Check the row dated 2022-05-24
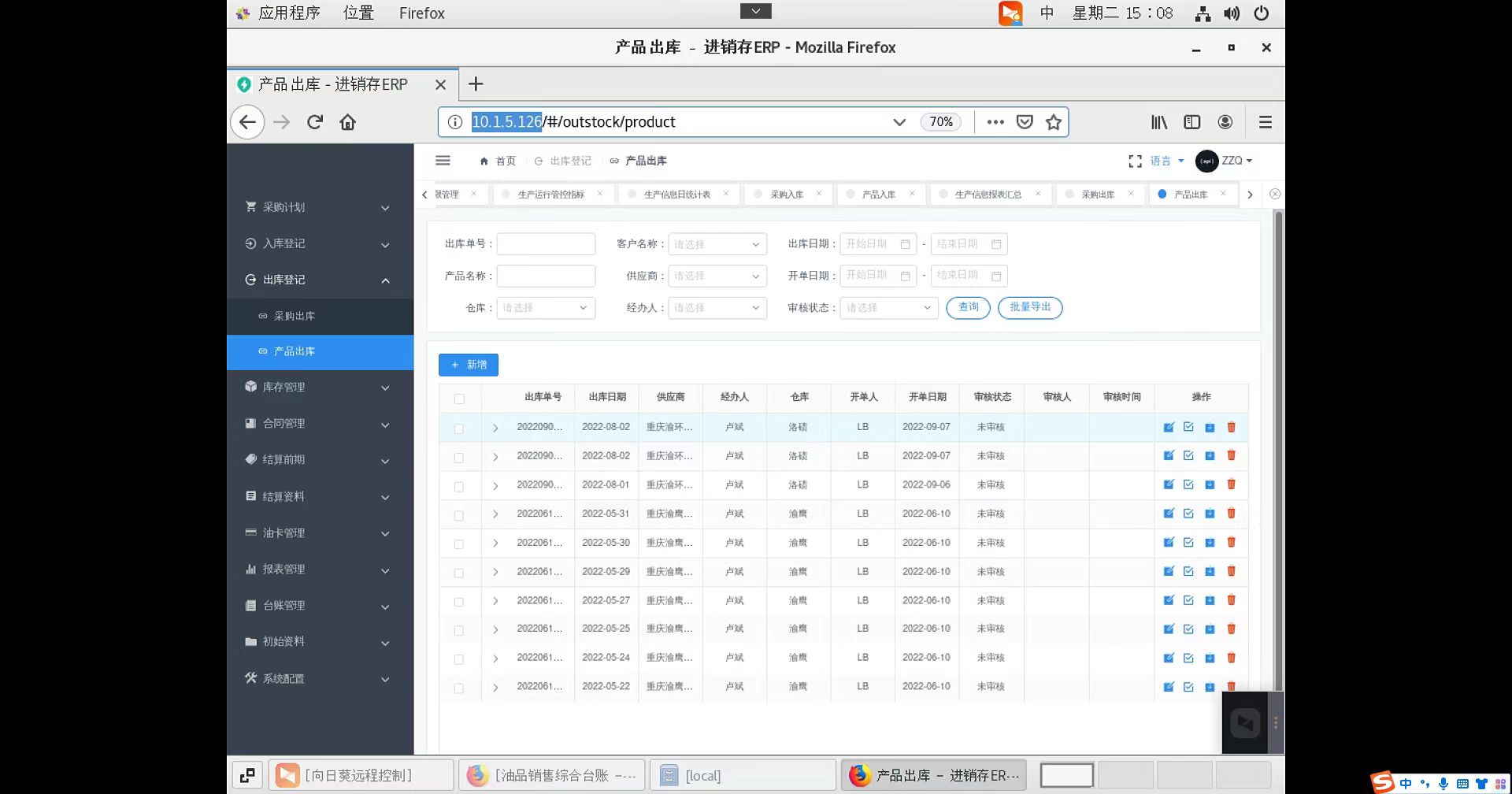The height and width of the screenshot is (794, 1512). (x=459, y=660)
